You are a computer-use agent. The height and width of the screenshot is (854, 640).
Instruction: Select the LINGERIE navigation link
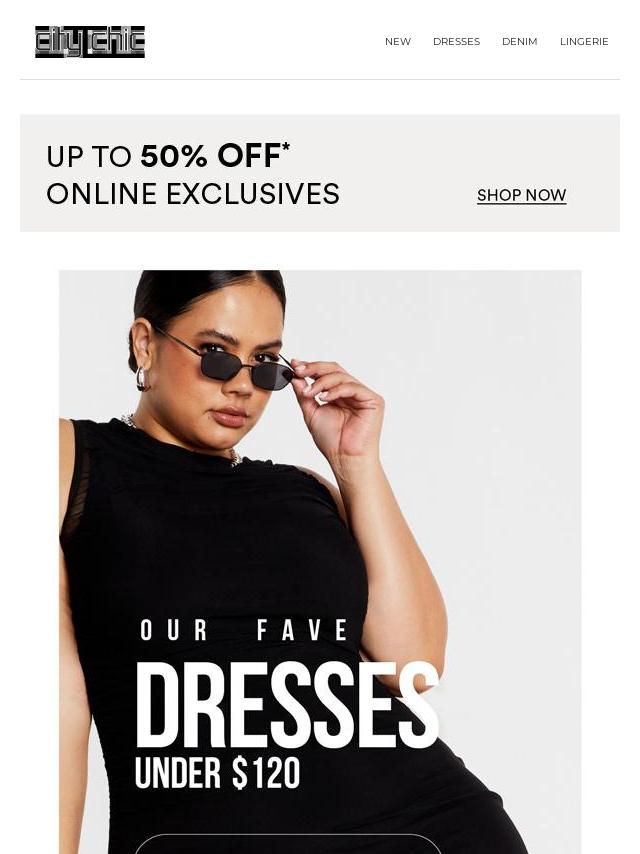coord(584,41)
